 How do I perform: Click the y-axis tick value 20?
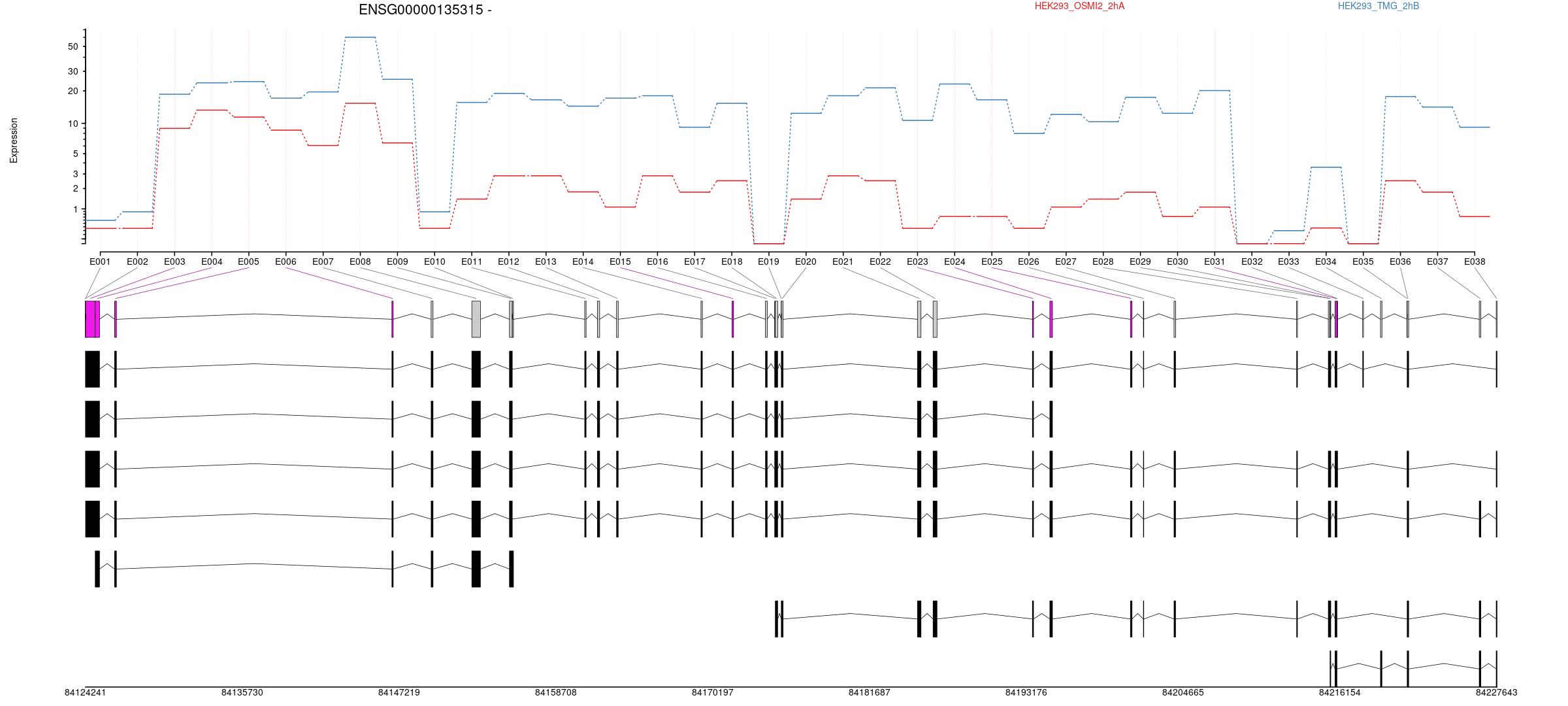click(x=73, y=91)
